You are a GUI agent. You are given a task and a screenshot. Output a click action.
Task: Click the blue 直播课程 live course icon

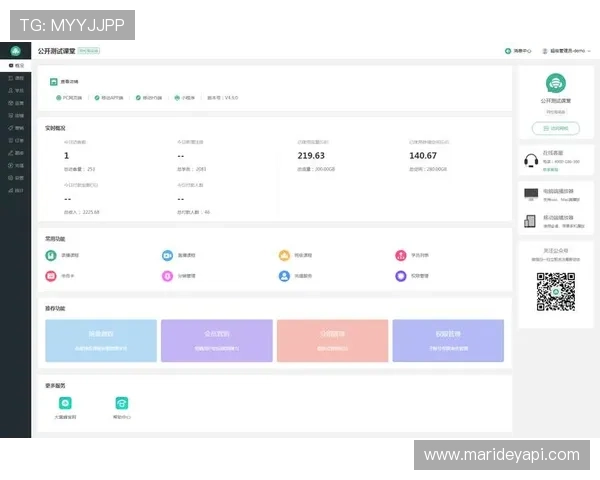[167, 255]
